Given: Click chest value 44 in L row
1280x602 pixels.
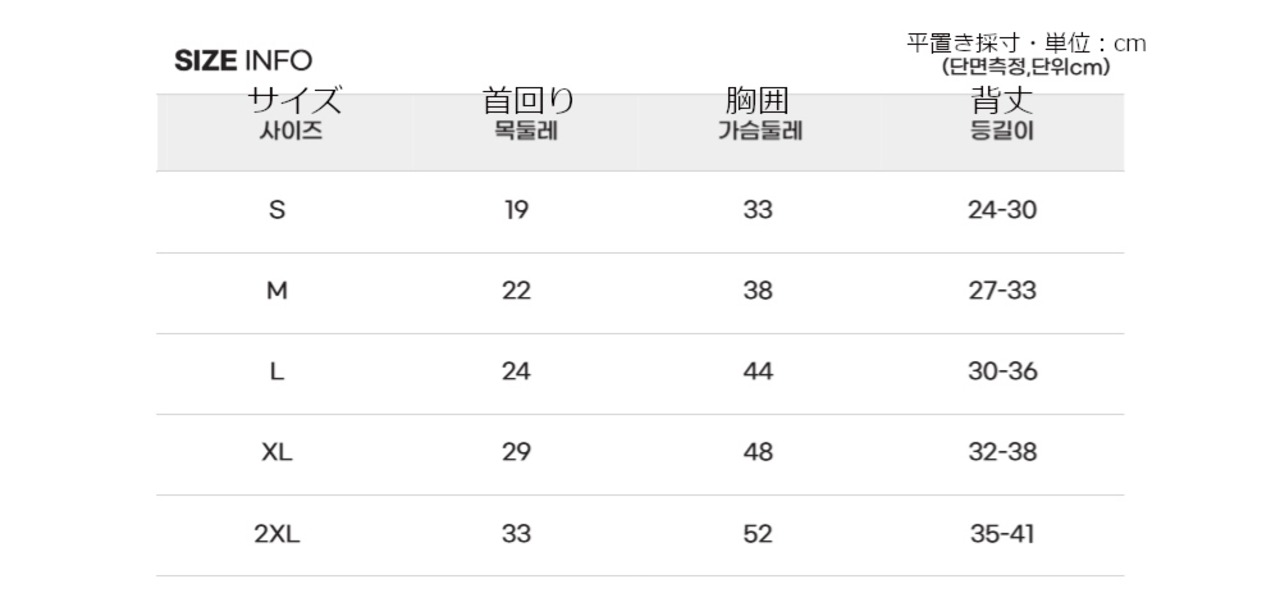Looking at the screenshot, I should (758, 372).
